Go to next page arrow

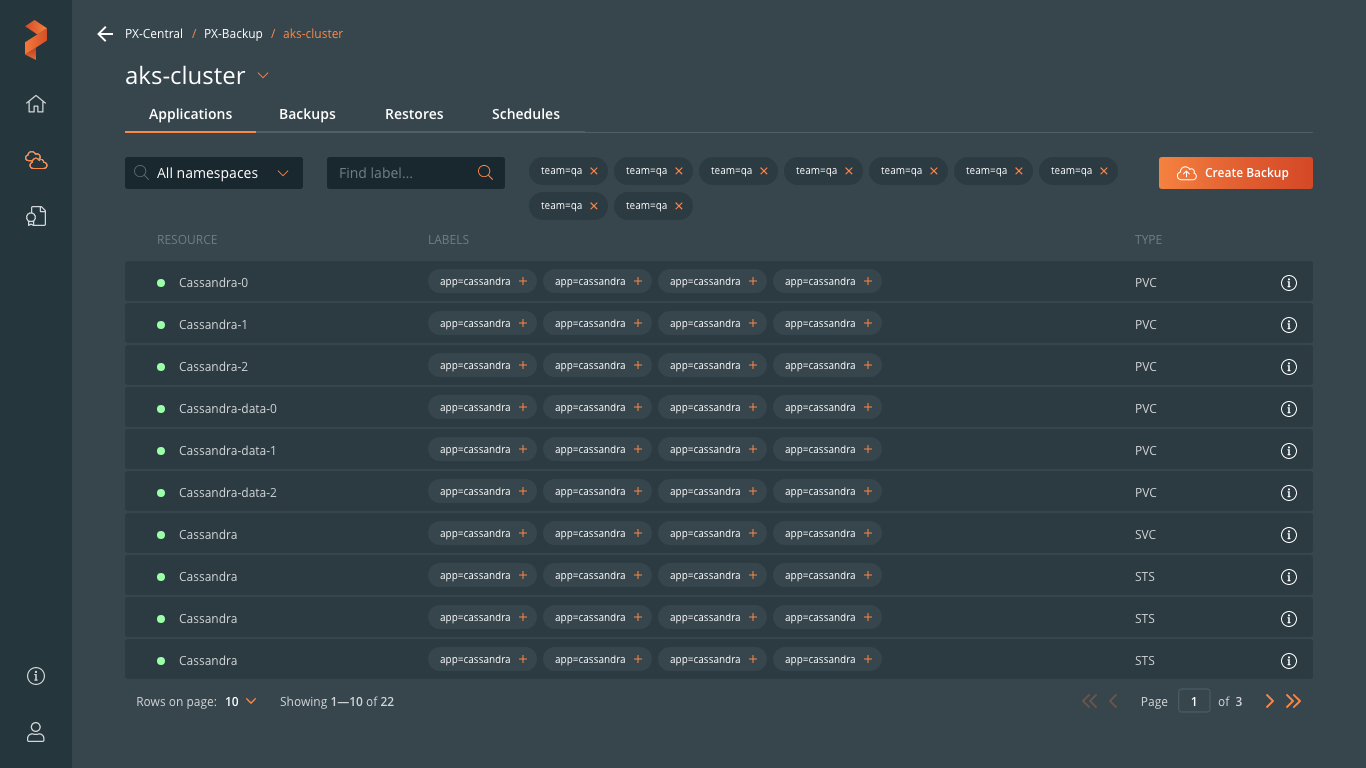pyautogui.click(x=1270, y=702)
